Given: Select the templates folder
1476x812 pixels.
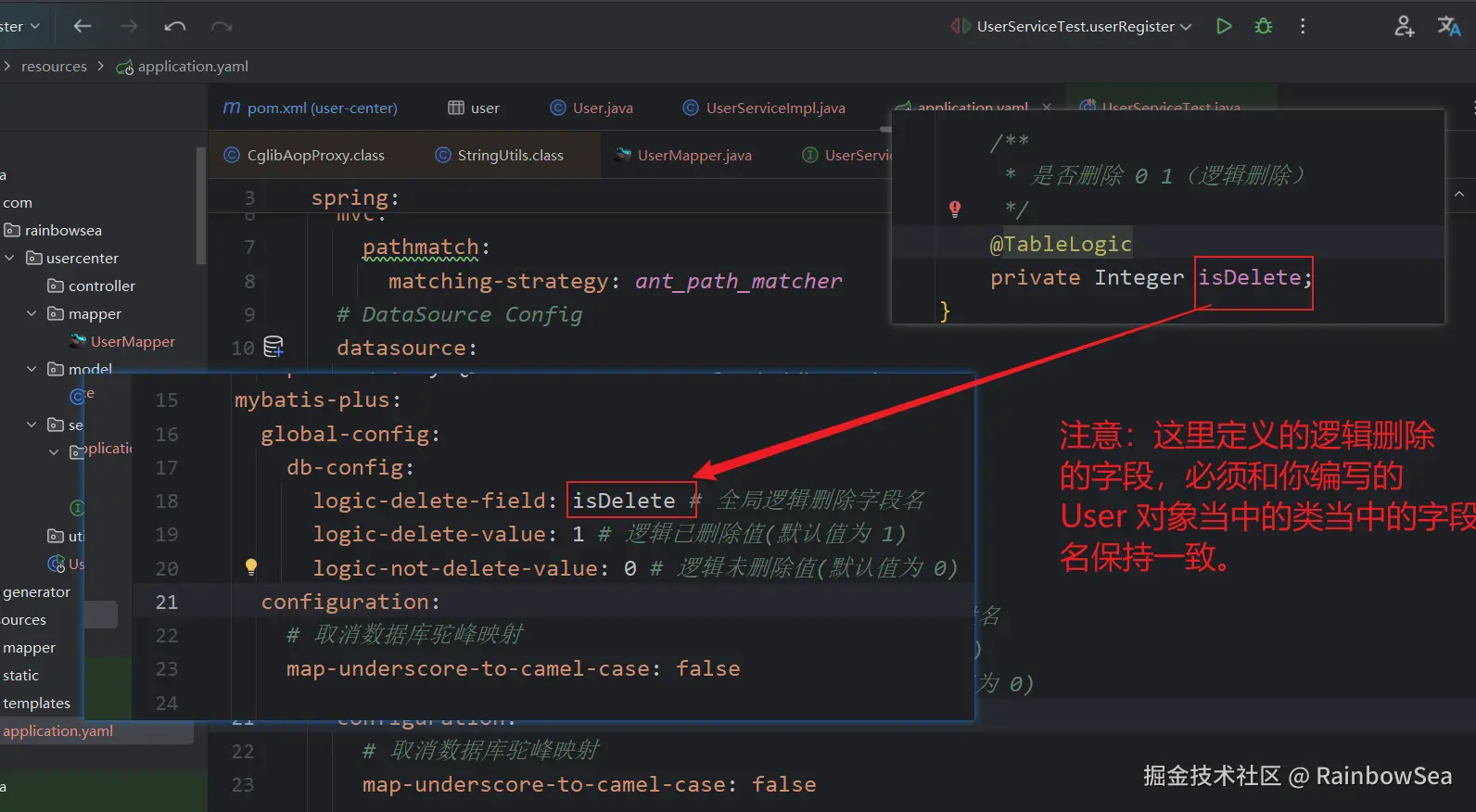Looking at the screenshot, I should pos(36,703).
